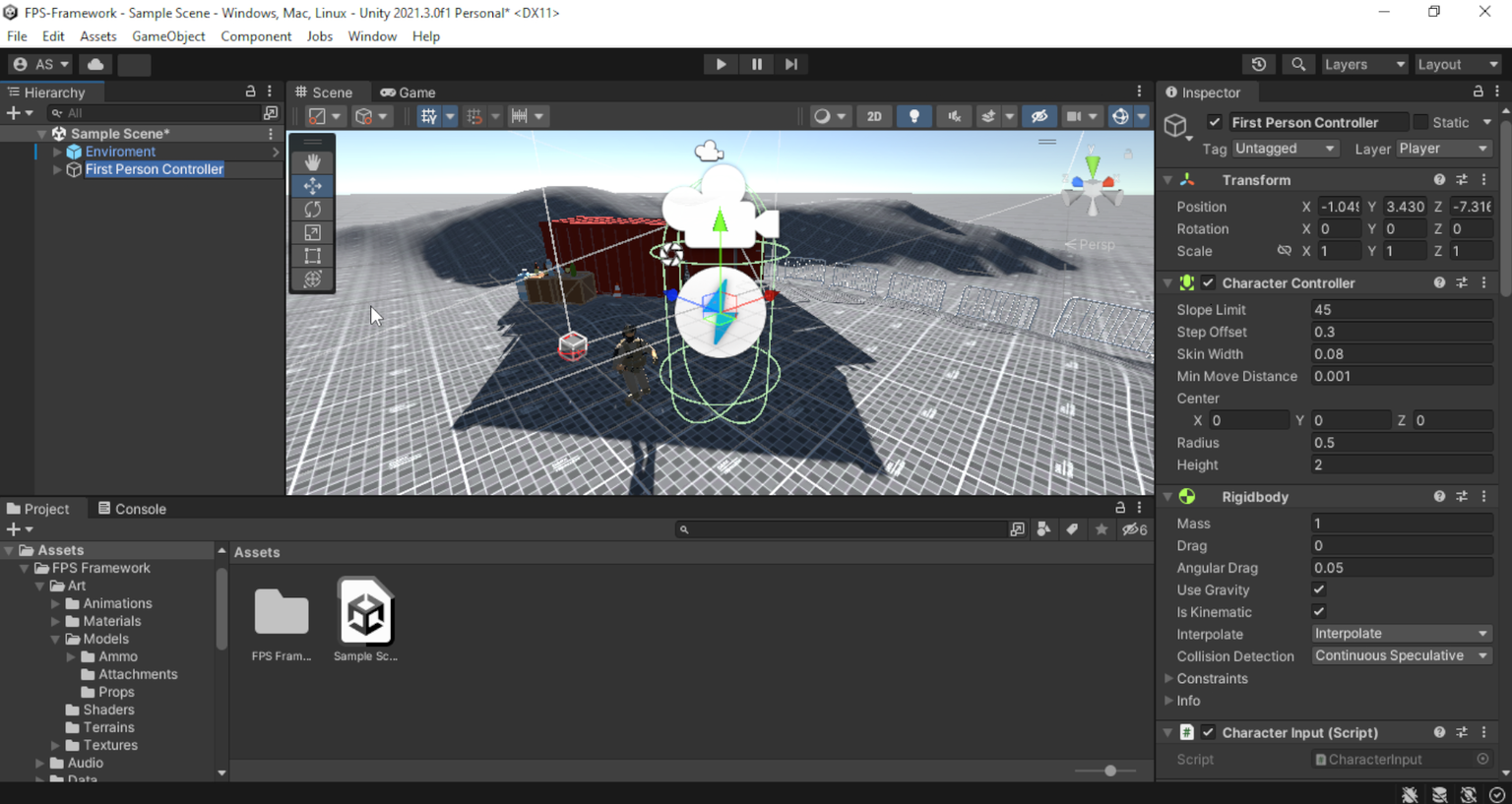The image size is (1512, 804).
Task: Open Character Controller presets icon
Action: click(1462, 282)
